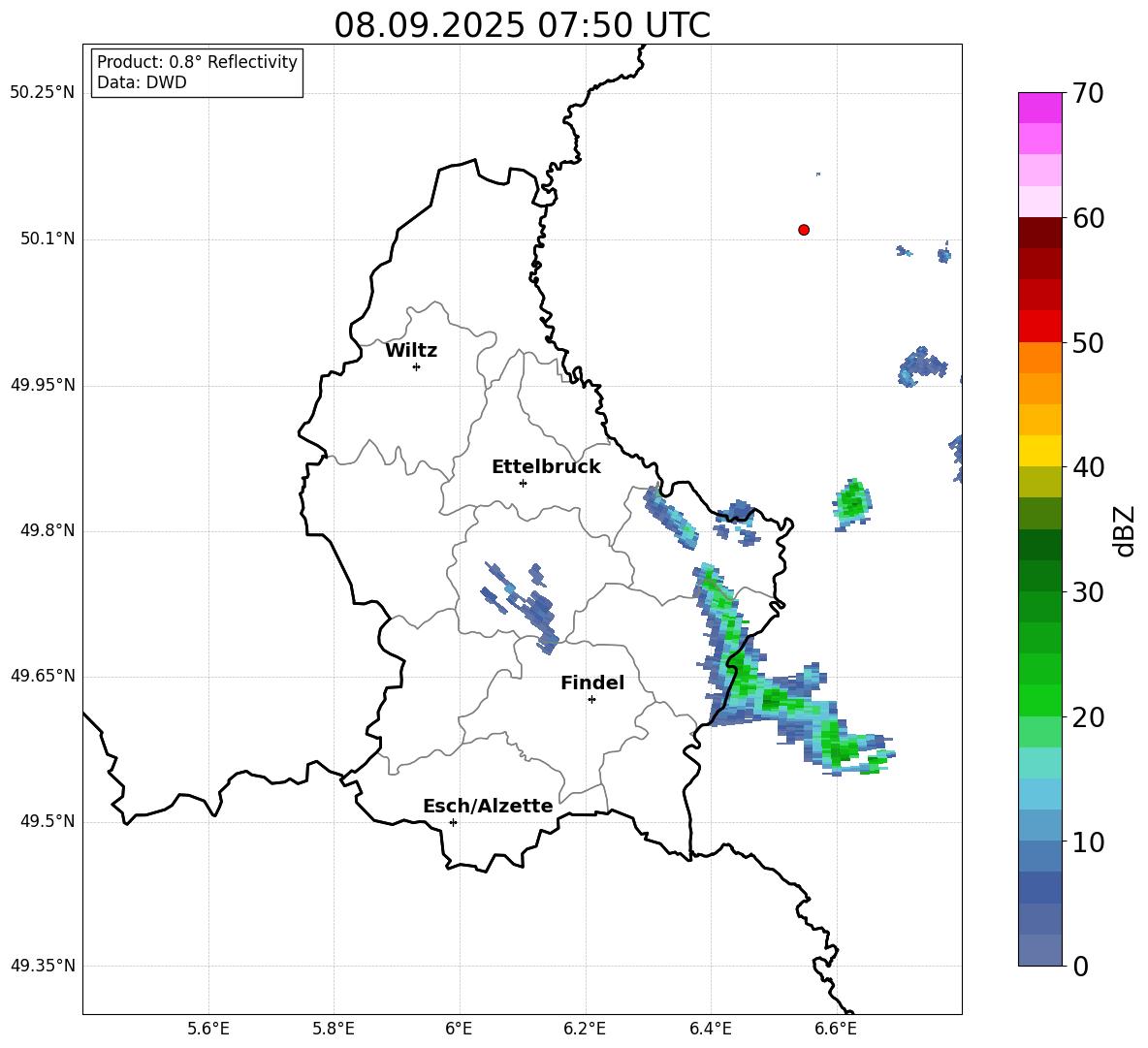Screen dimensions: 1148x1048
Task: Click the 6.2°E longitude label
Action: (x=585, y=1029)
